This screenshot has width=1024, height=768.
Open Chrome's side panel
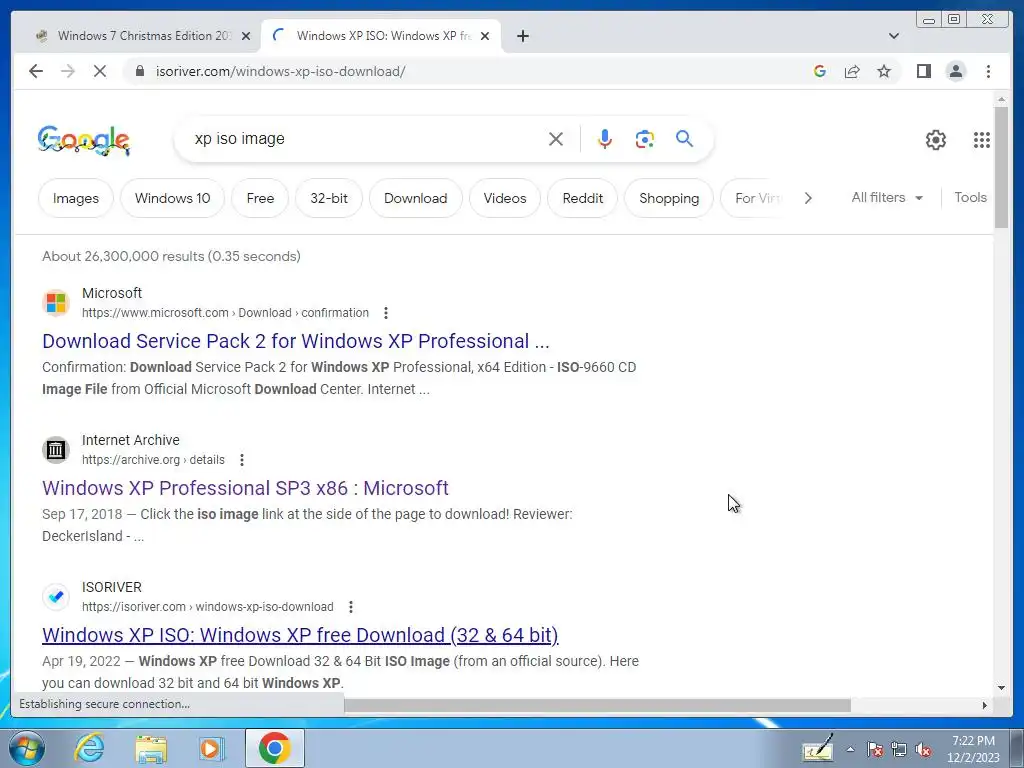[923, 71]
